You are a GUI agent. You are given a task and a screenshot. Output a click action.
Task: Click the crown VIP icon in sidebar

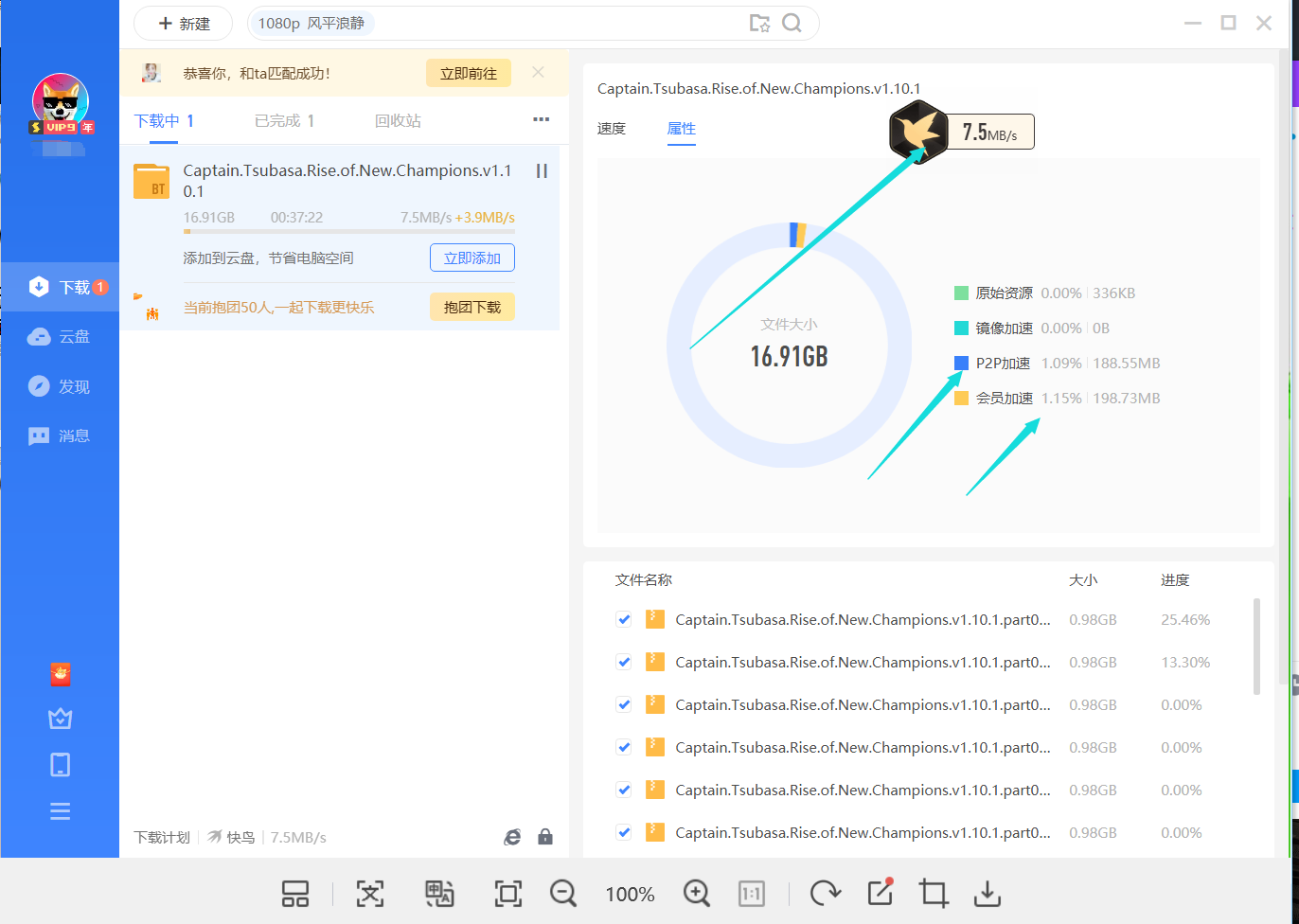tap(60, 719)
